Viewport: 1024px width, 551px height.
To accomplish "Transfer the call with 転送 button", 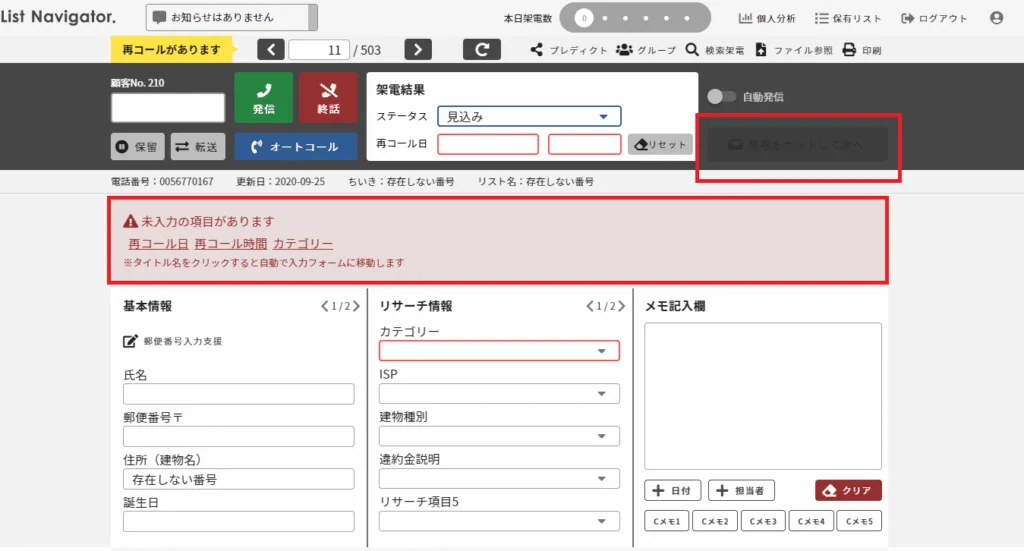I will [198, 147].
